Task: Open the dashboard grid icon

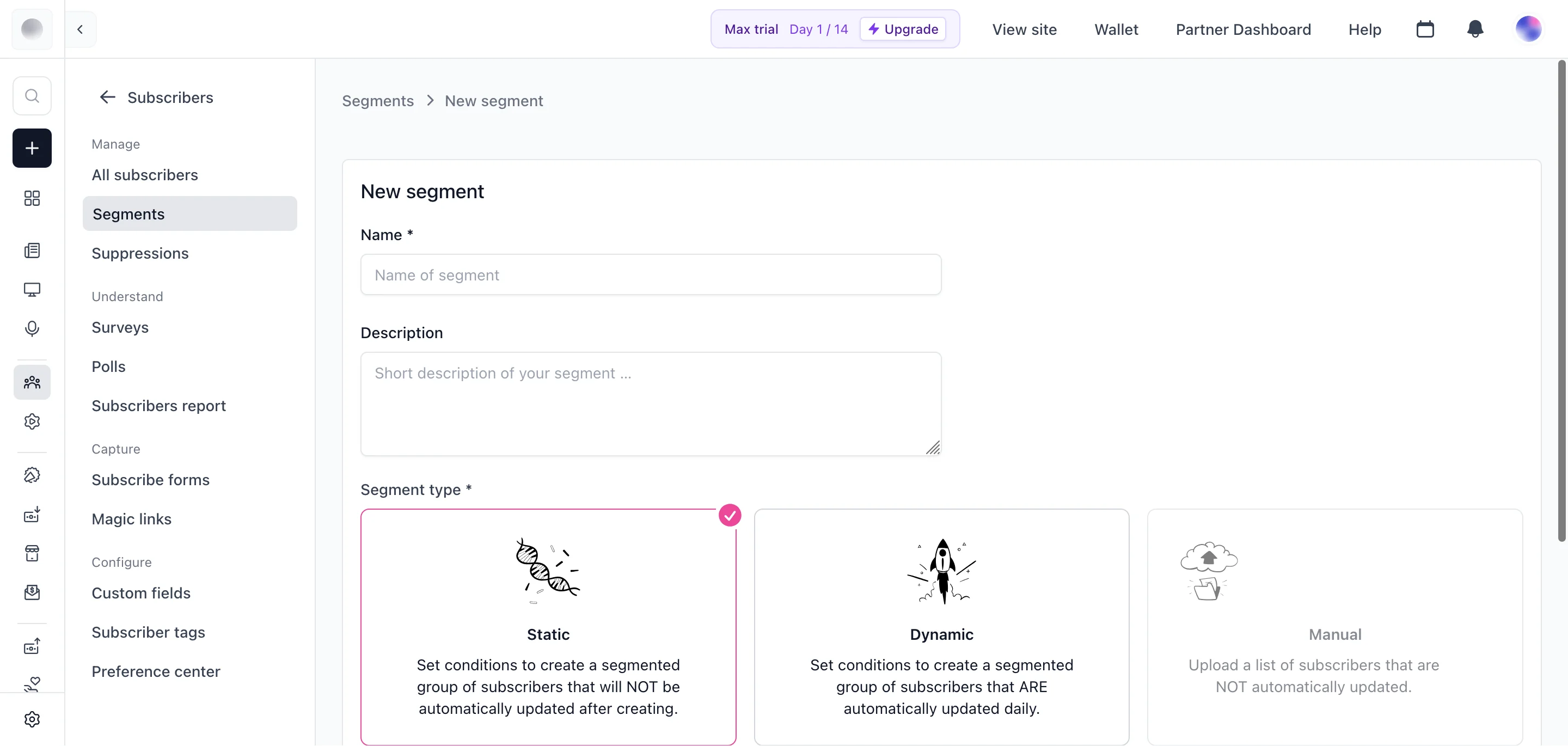Action: pyautogui.click(x=32, y=199)
